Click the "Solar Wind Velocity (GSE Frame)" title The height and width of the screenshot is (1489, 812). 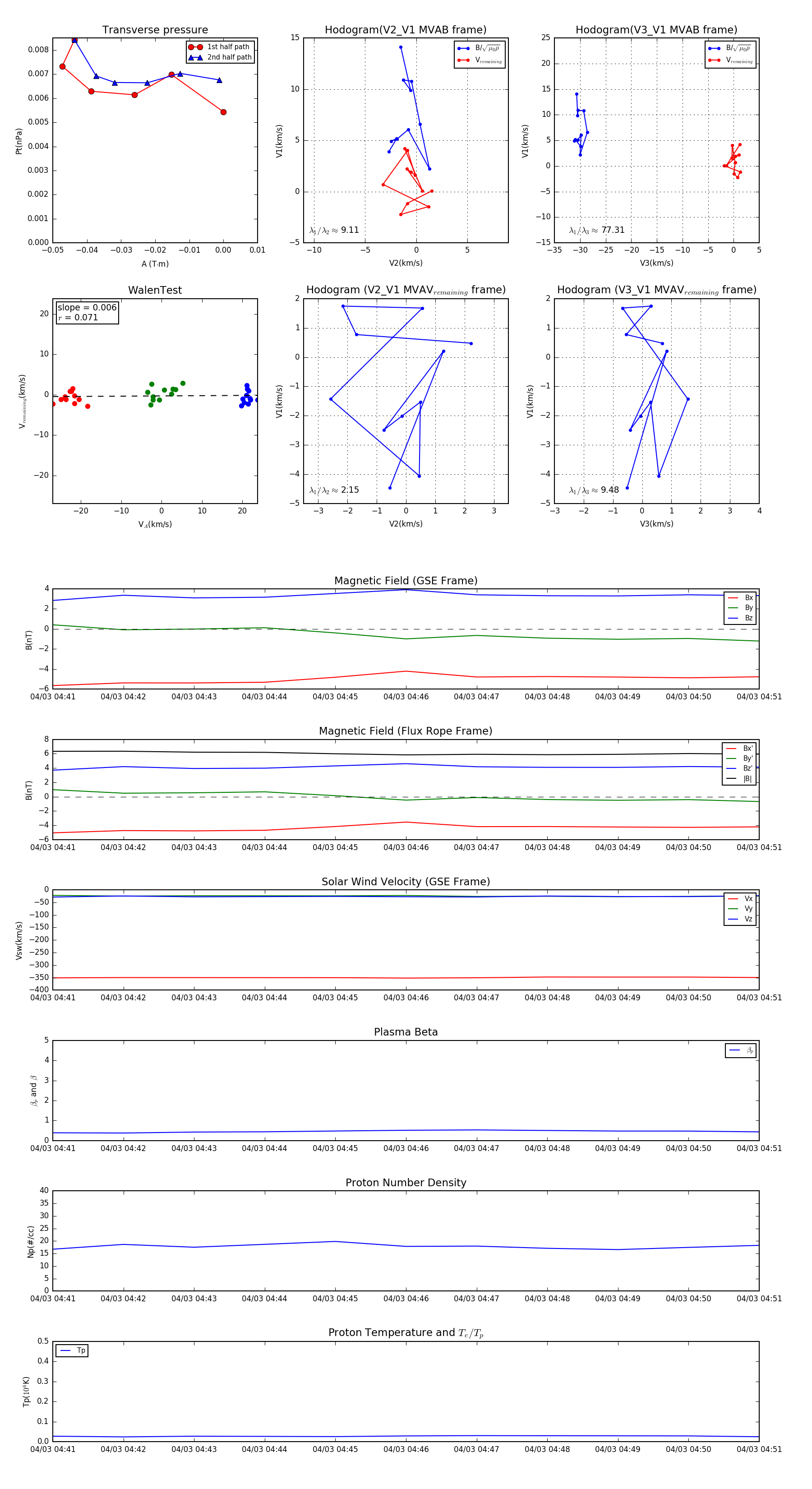point(406,882)
